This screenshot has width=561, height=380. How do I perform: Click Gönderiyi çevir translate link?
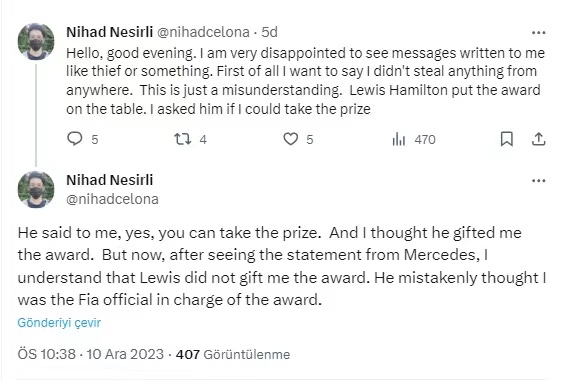click(x=59, y=323)
